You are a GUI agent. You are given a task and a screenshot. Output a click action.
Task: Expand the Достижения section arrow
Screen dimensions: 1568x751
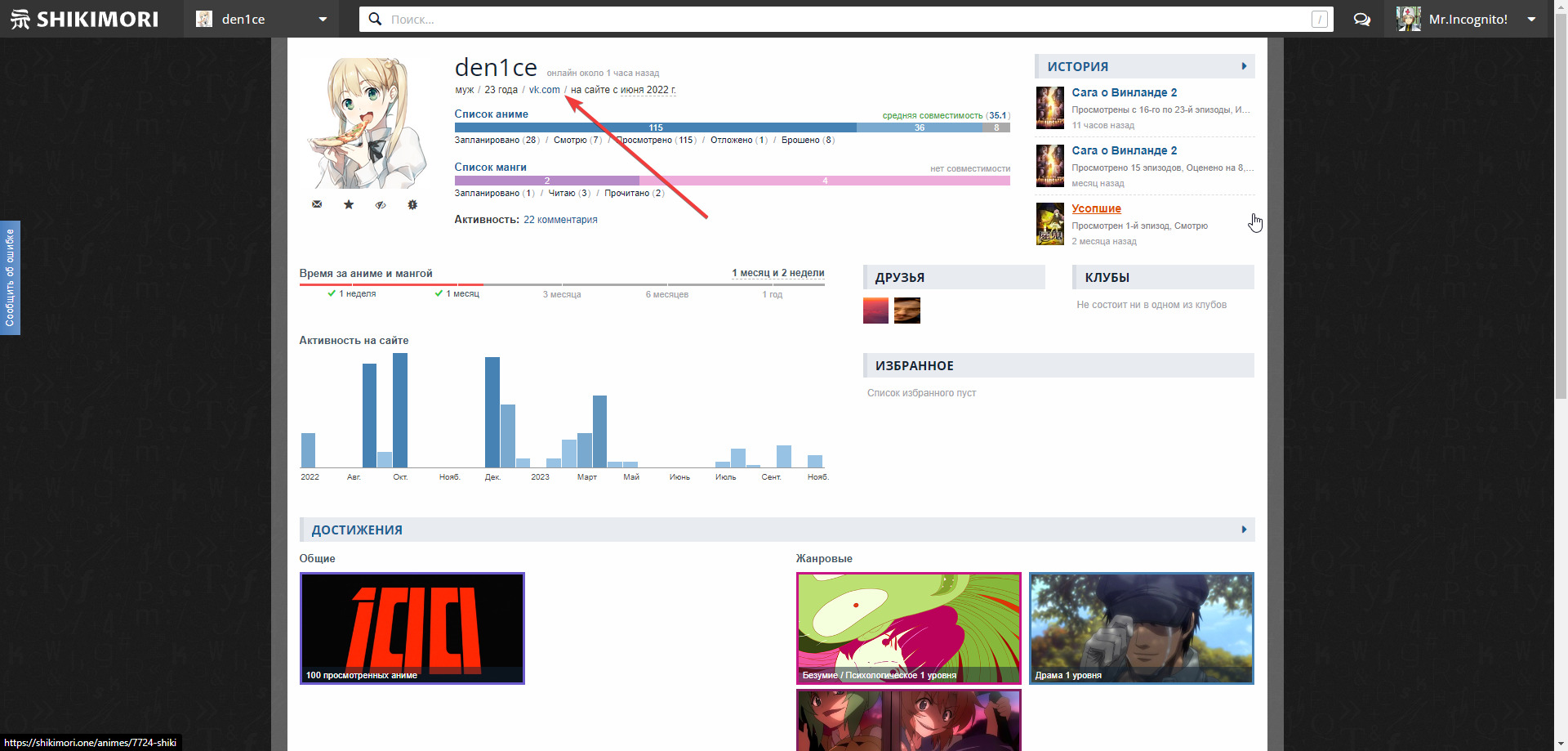tap(1244, 530)
